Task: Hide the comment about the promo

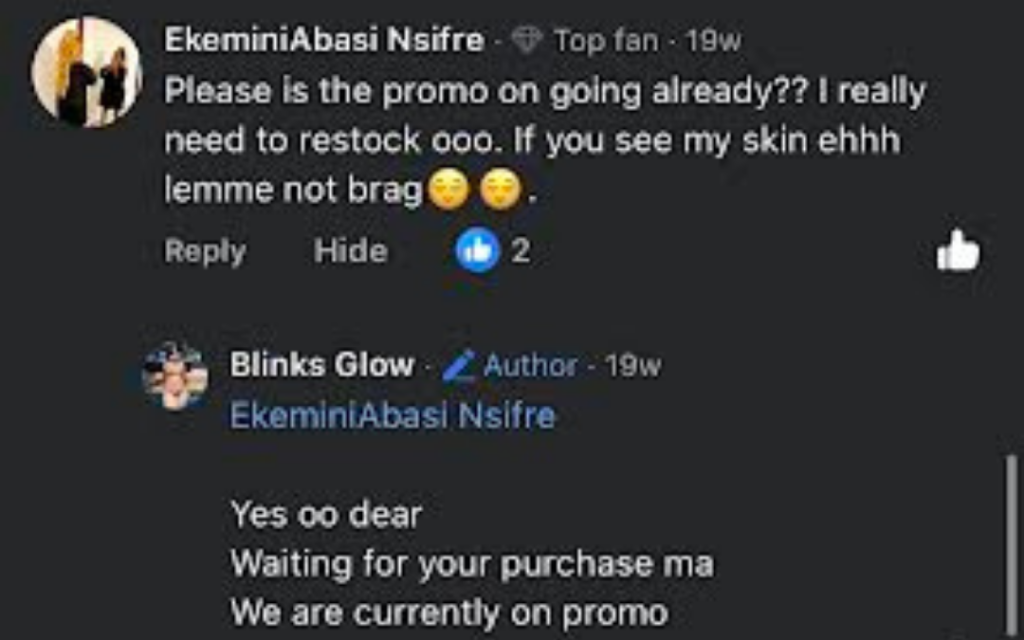Action: pos(350,251)
